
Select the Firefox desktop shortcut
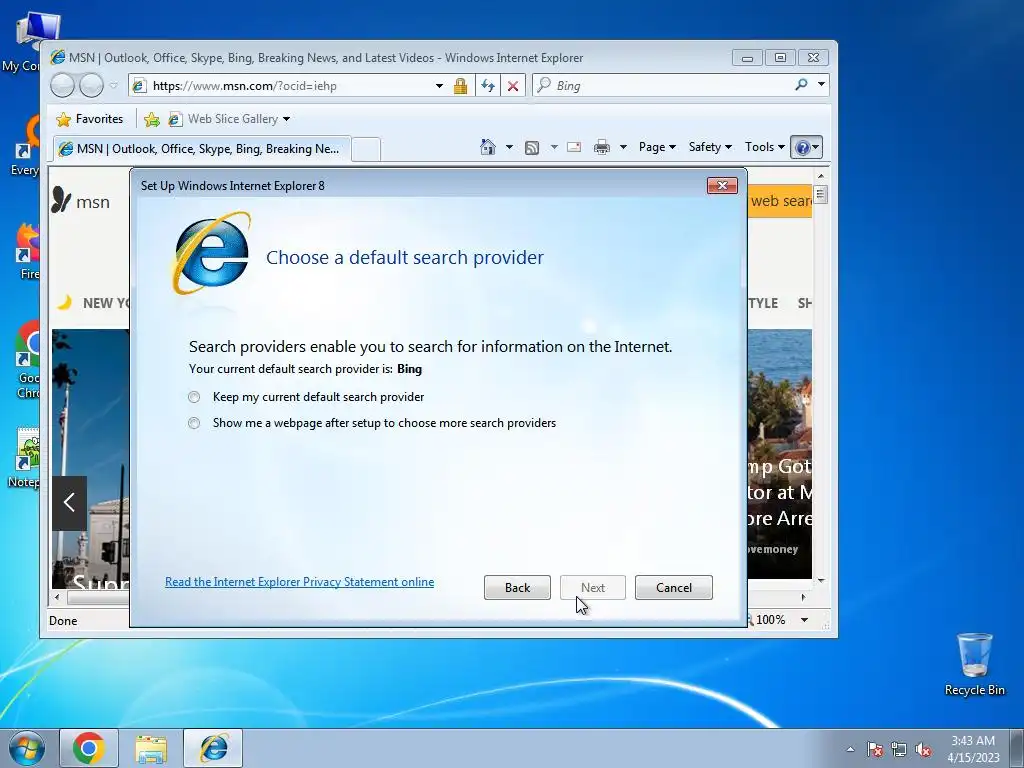27,252
